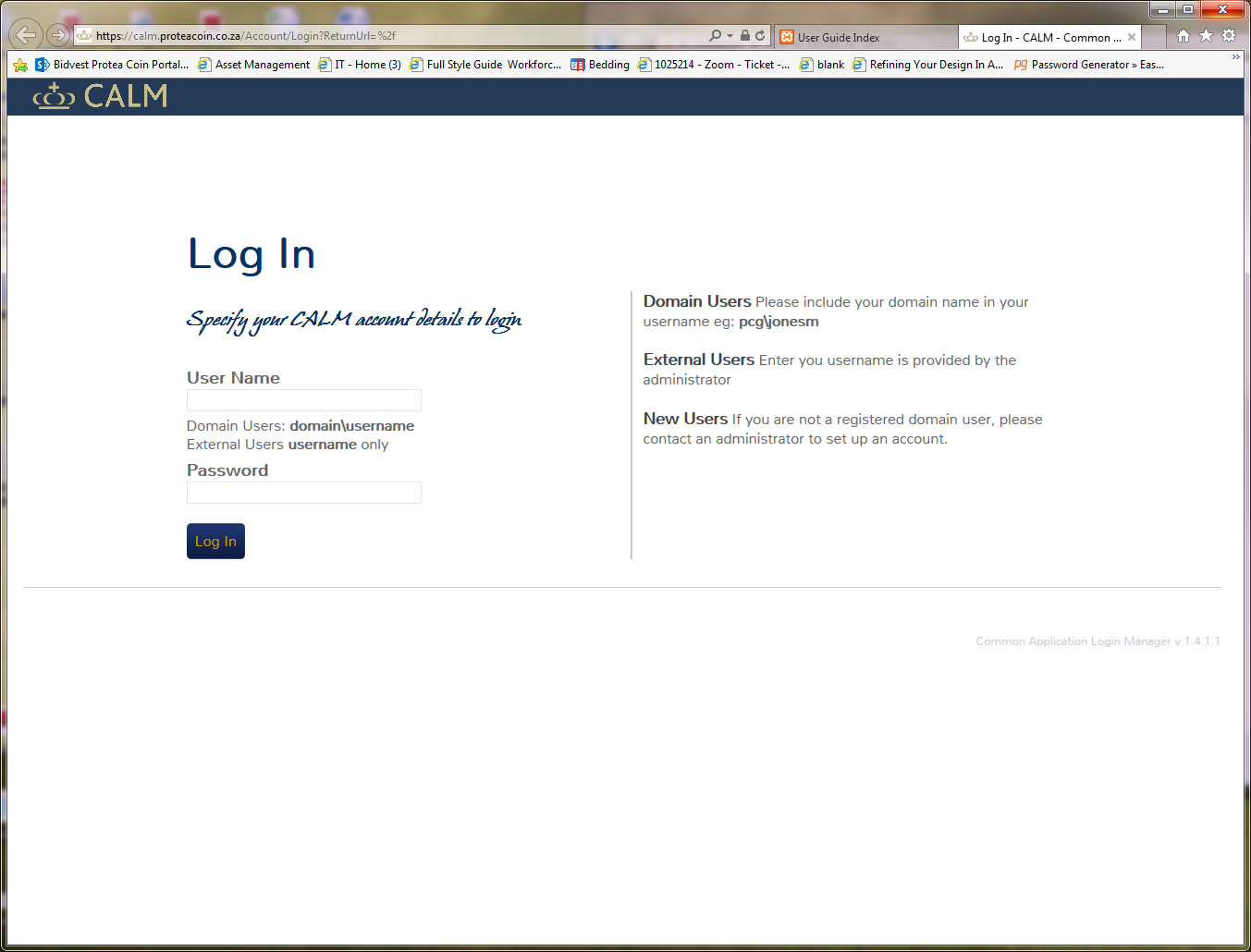This screenshot has width=1251, height=952.
Task: Click the blue Log In button
Action: click(215, 542)
